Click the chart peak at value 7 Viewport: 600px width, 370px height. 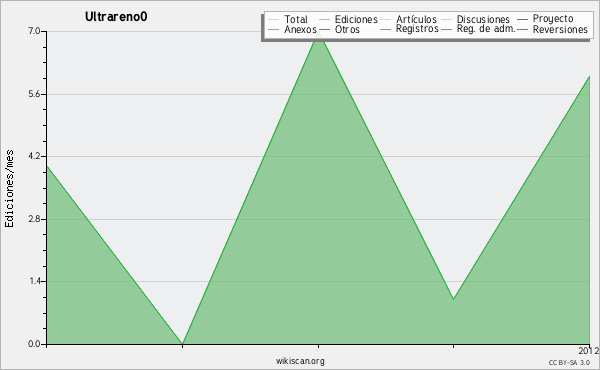tap(318, 32)
